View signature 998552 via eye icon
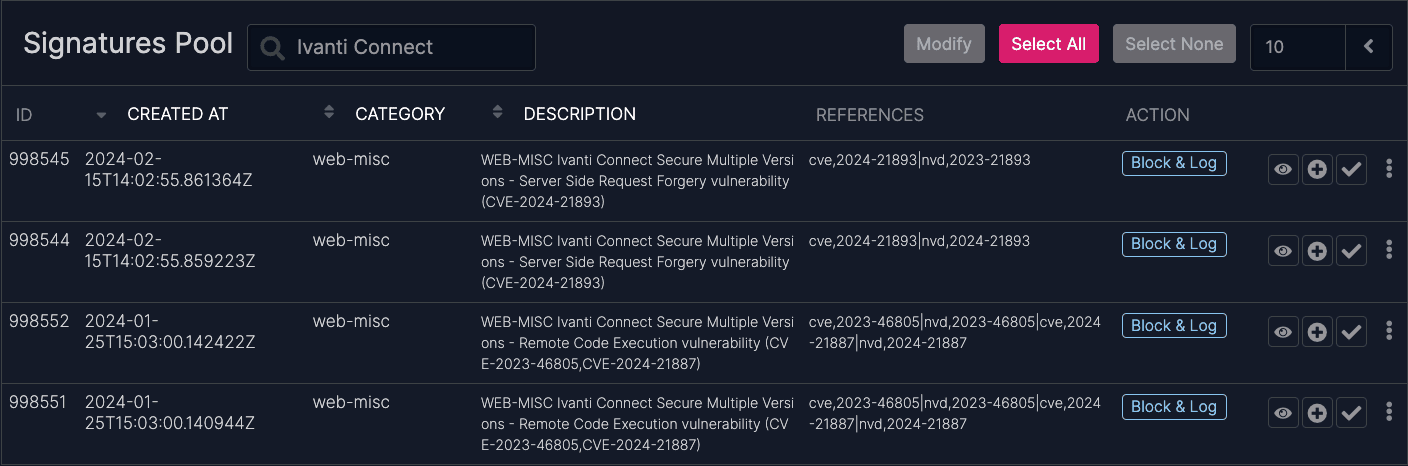Image resolution: width=1408 pixels, height=466 pixels. coord(1283,332)
